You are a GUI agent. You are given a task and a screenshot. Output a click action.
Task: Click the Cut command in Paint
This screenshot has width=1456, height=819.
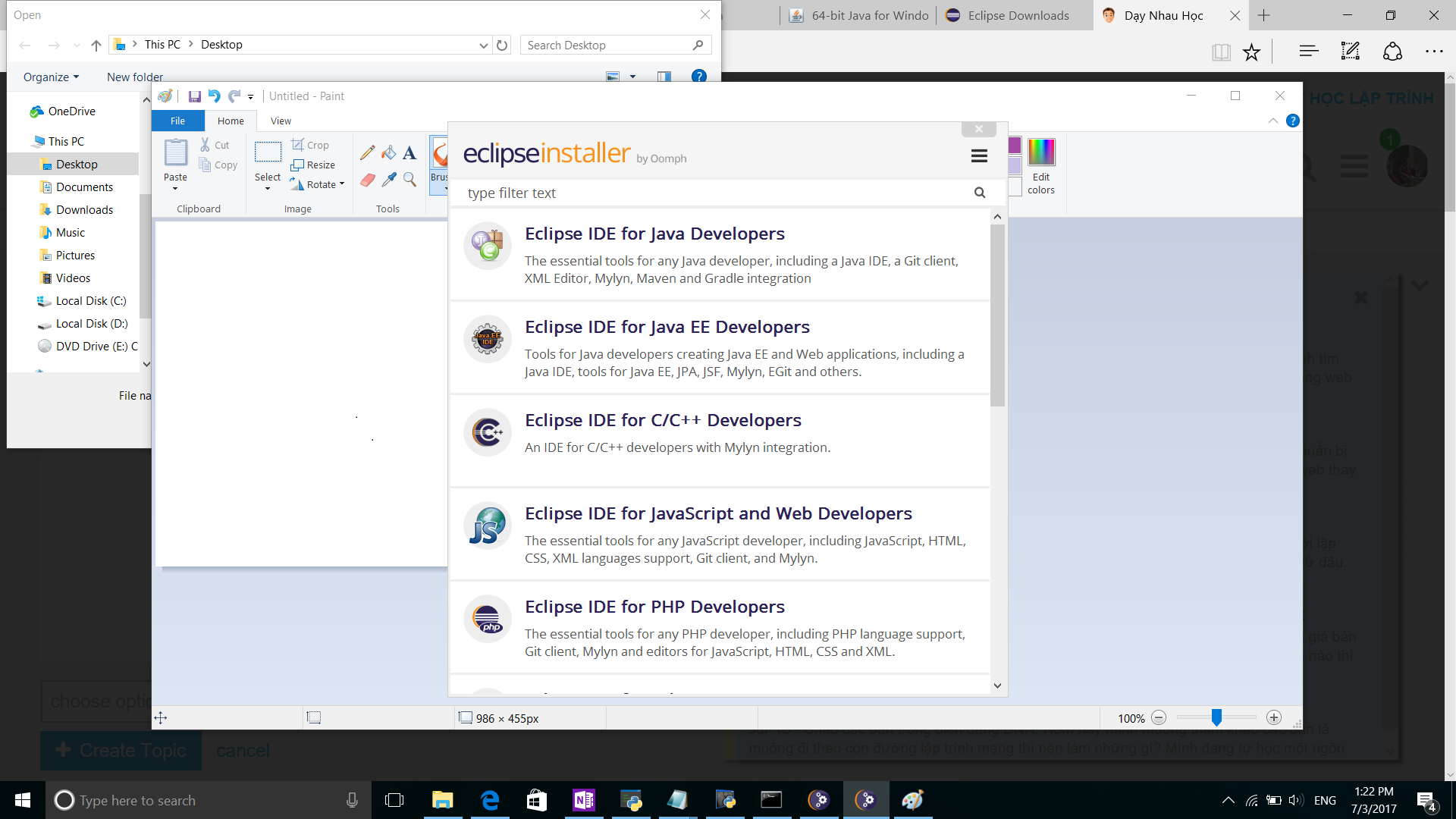click(x=215, y=145)
